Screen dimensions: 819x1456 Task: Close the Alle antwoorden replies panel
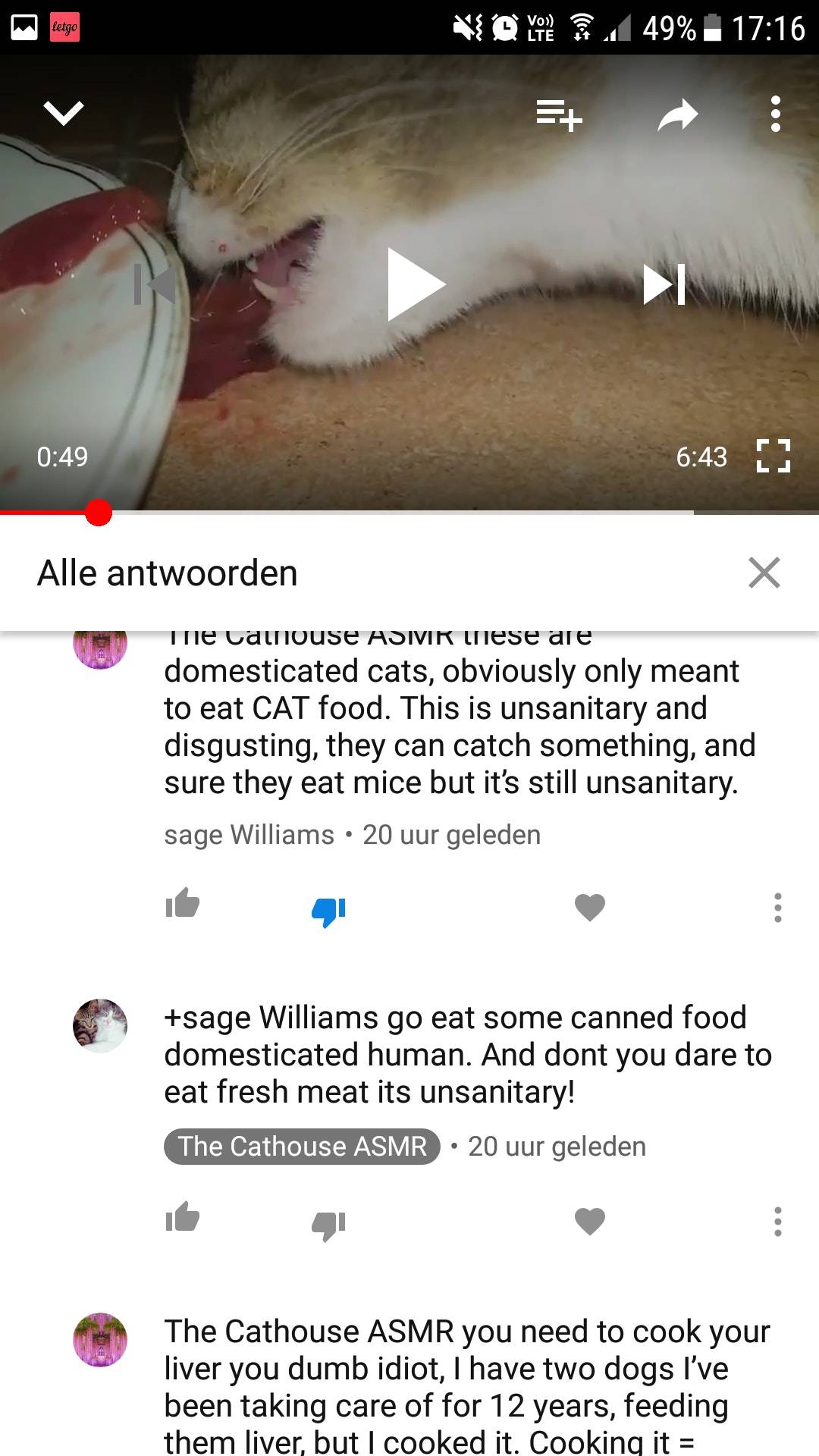764,573
